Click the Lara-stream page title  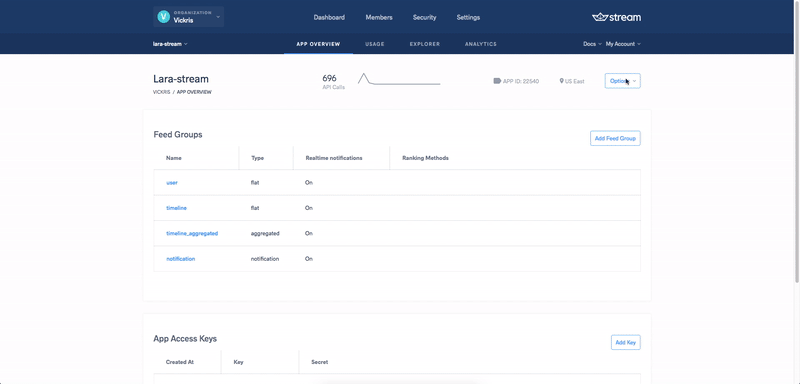click(181, 79)
